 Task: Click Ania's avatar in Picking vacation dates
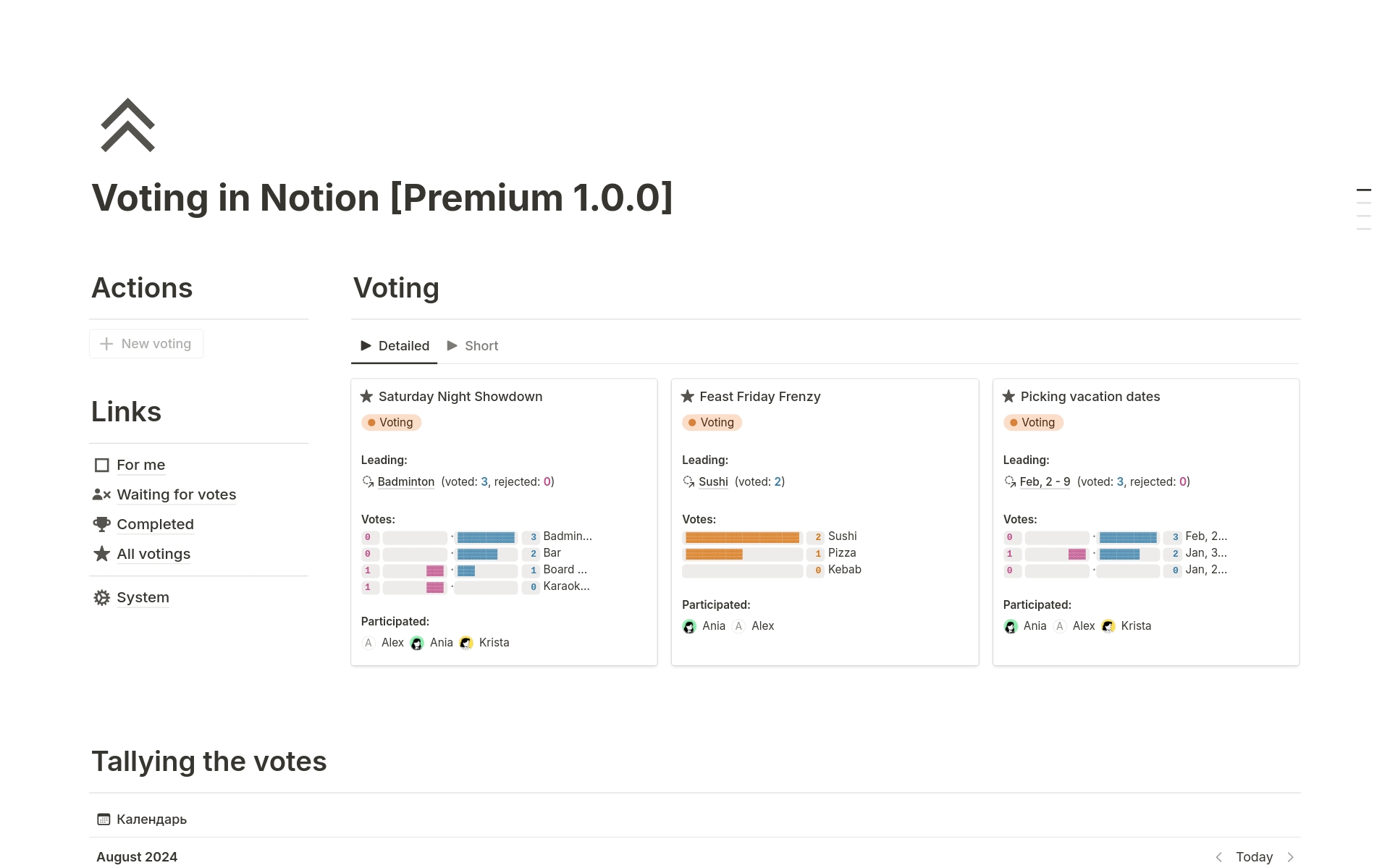[x=1011, y=626]
